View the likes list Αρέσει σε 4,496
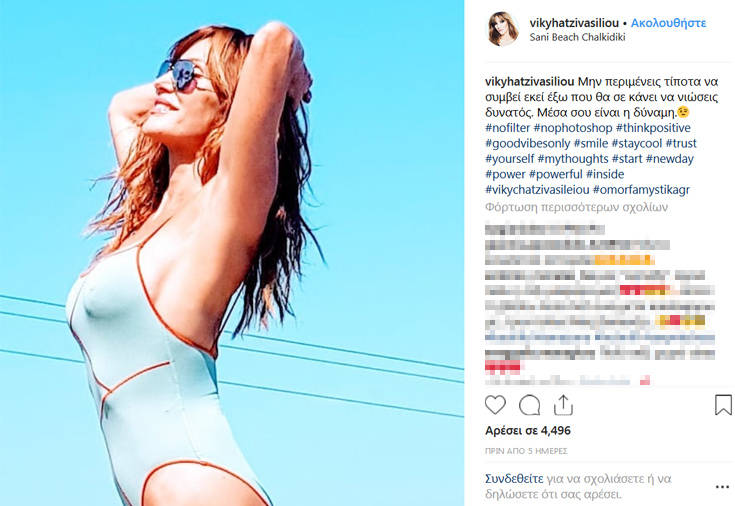This screenshot has height=506, width=735. (528, 430)
